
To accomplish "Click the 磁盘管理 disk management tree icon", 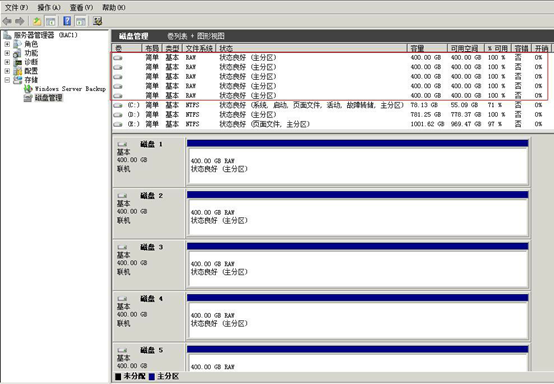I will pos(28,98).
